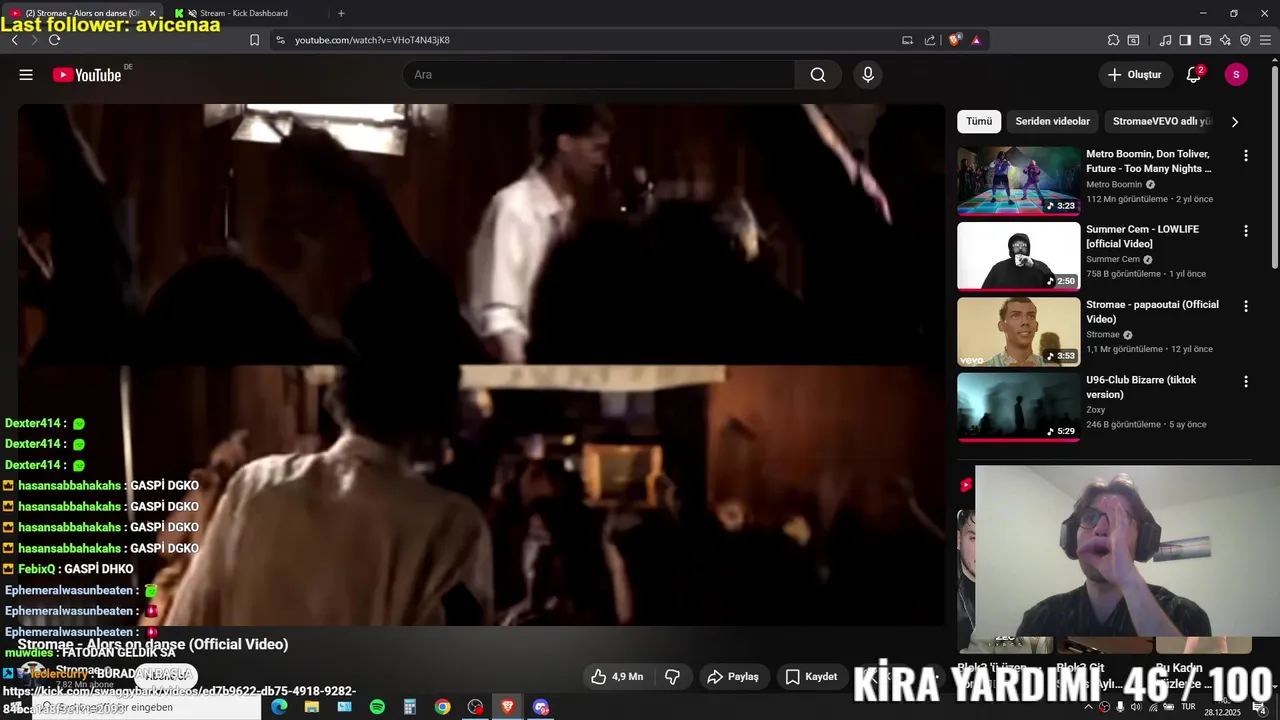Click the share page icon in address bar
This screenshot has height=720, width=1280.
pyautogui.click(x=930, y=40)
